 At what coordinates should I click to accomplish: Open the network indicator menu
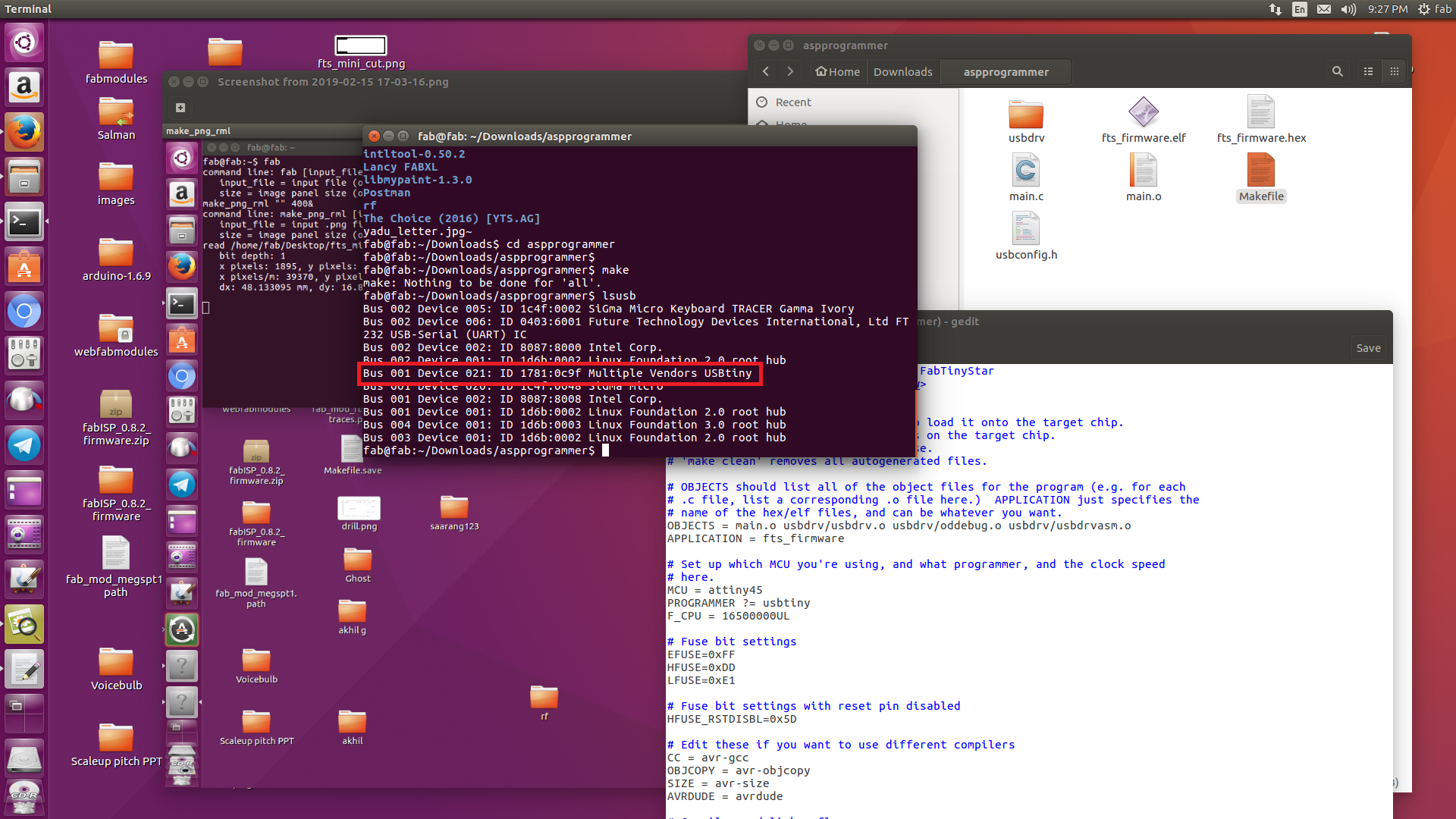[x=1276, y=9]
